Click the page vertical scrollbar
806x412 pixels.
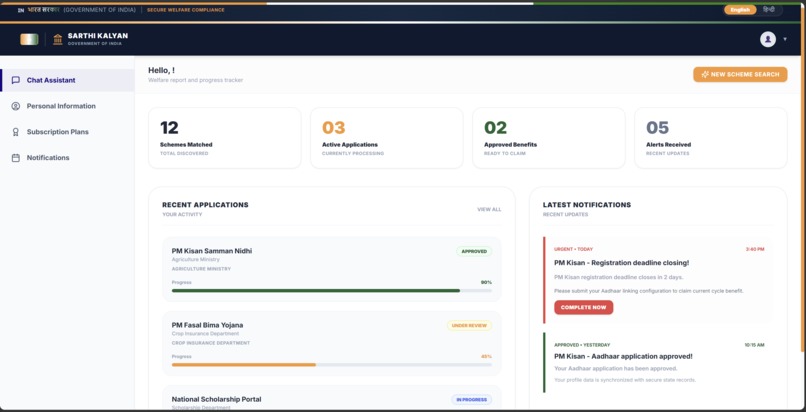coord(803,180)
